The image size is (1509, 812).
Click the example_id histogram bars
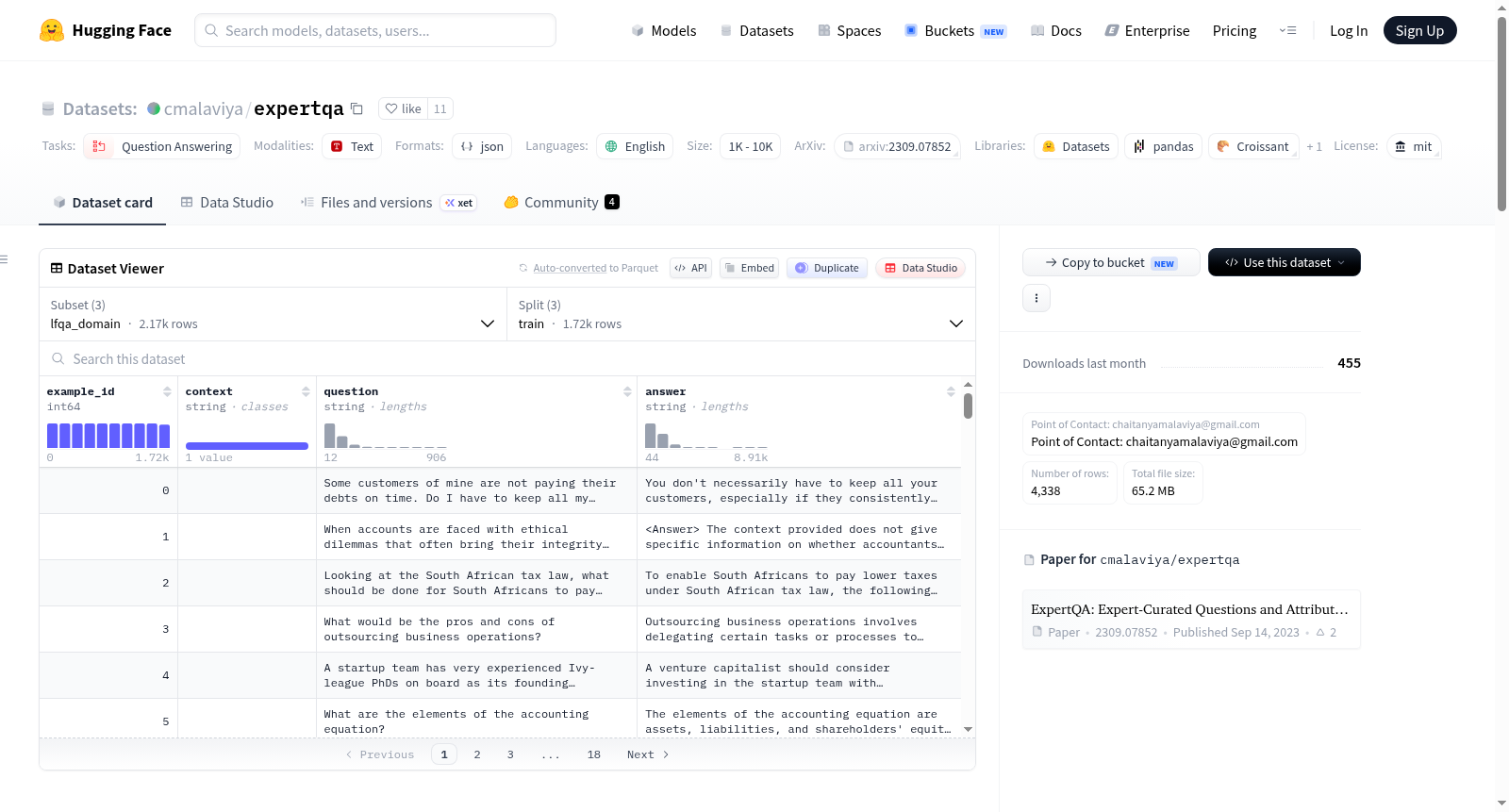pos(108,436)
